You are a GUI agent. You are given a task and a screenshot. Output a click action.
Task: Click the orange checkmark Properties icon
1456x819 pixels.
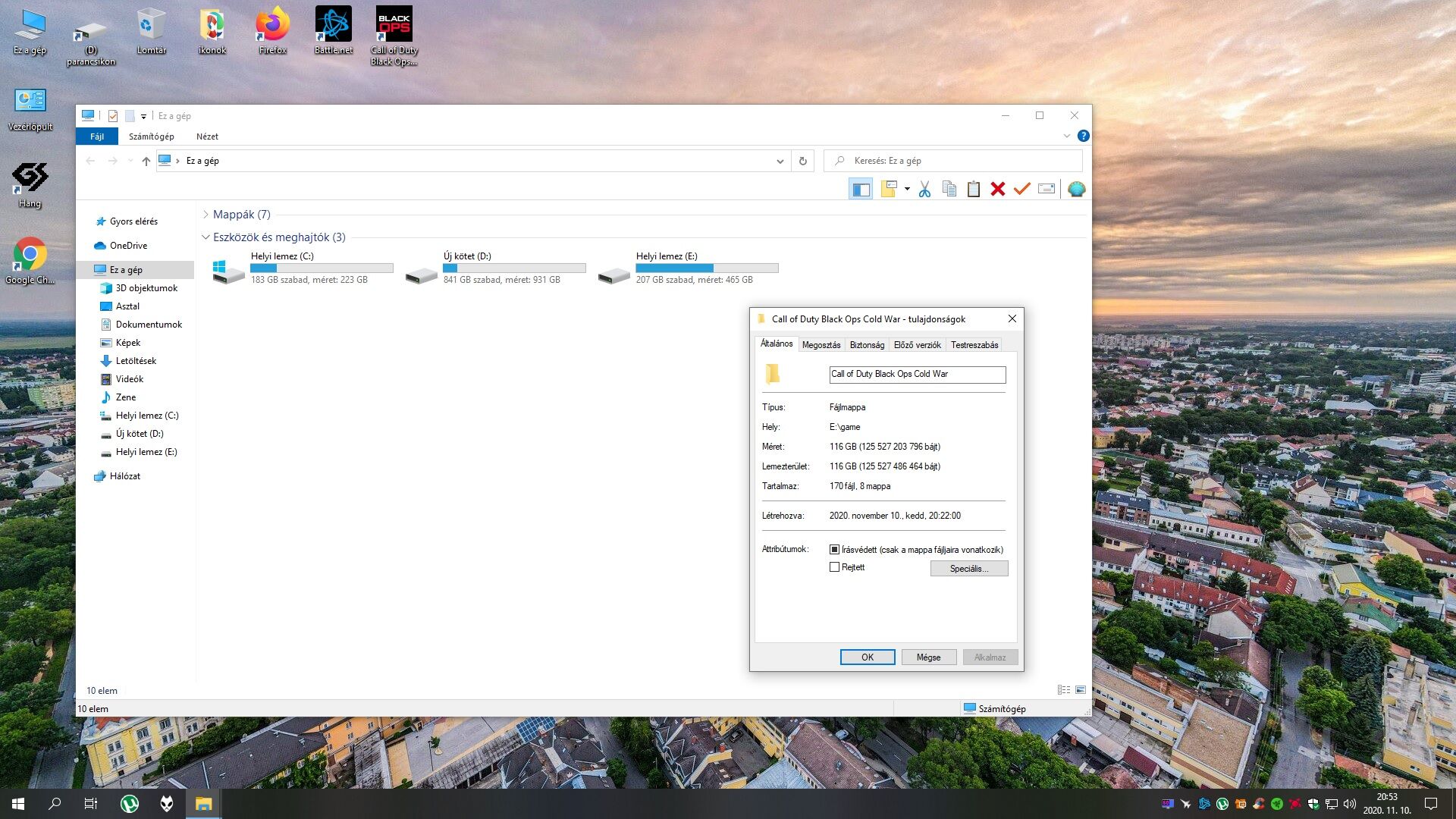[1022, 189]
